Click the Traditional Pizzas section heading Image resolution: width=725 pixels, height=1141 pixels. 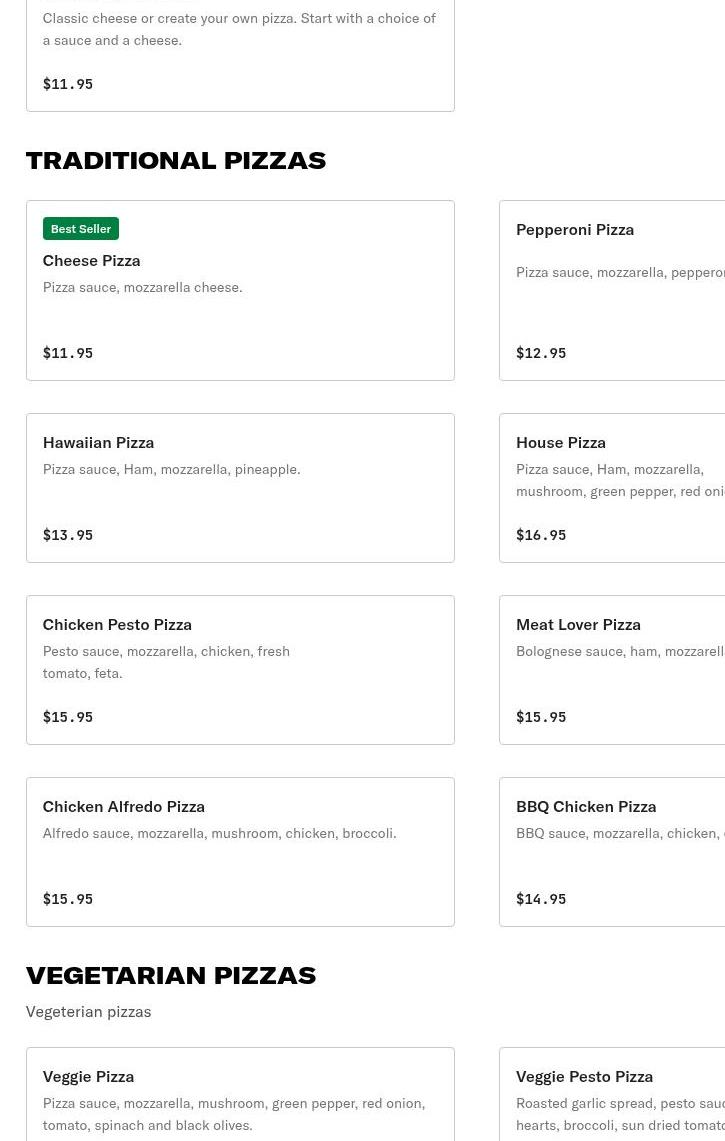(x=176, y=160)
